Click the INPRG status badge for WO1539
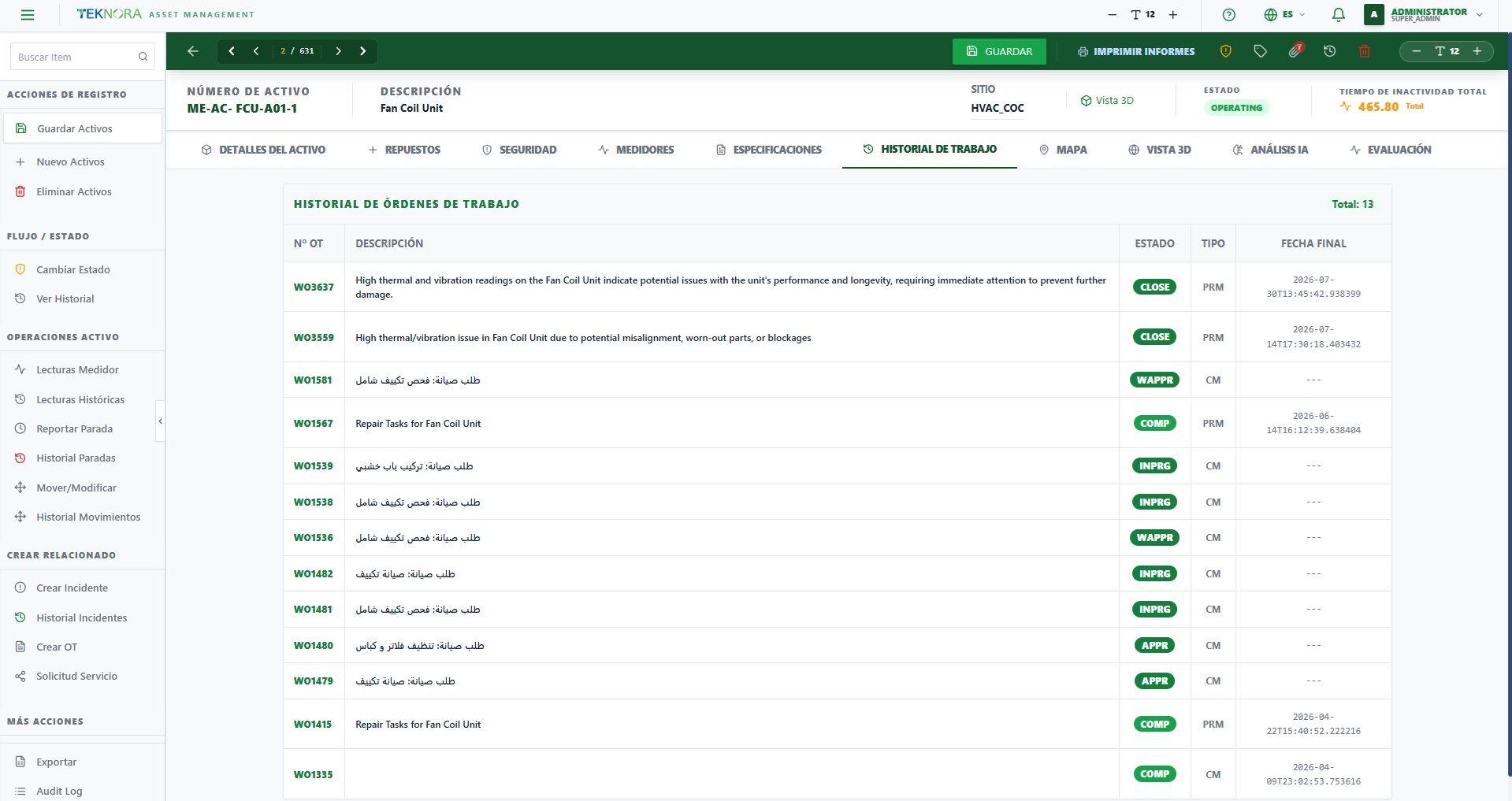 tap(1154, 466)
